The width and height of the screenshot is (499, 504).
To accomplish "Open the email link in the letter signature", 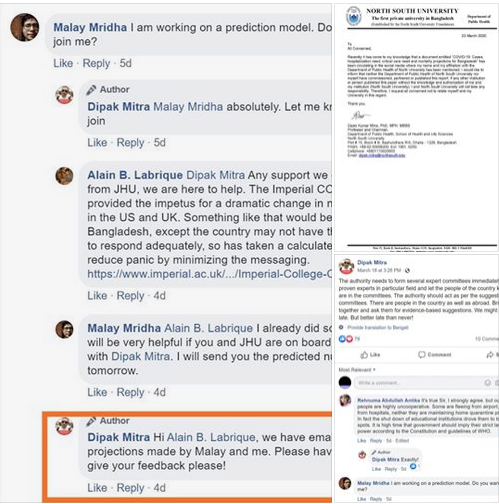I will [x=382, y=155].
